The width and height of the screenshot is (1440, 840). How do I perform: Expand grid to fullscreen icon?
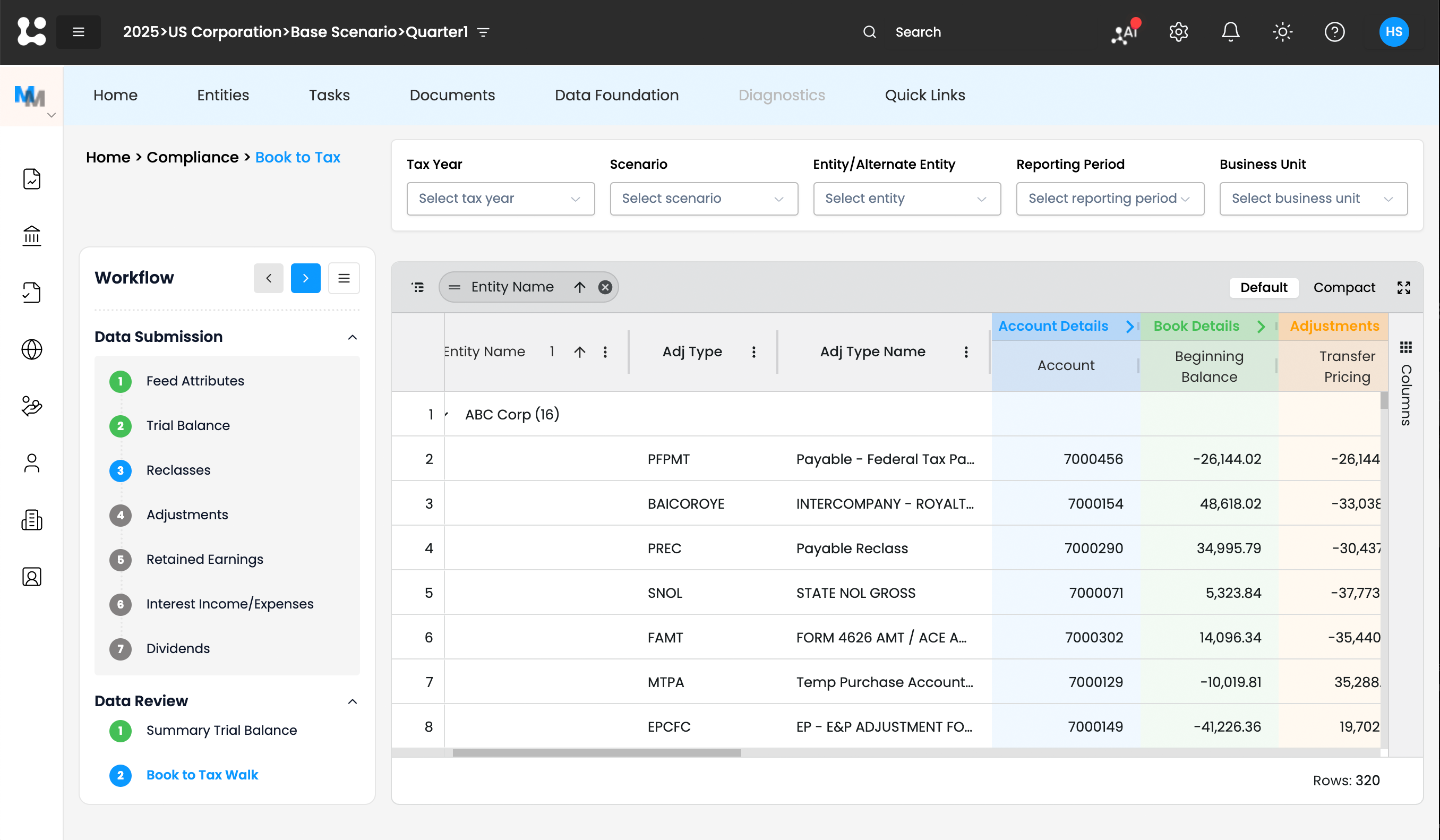tap(1403, 287)
